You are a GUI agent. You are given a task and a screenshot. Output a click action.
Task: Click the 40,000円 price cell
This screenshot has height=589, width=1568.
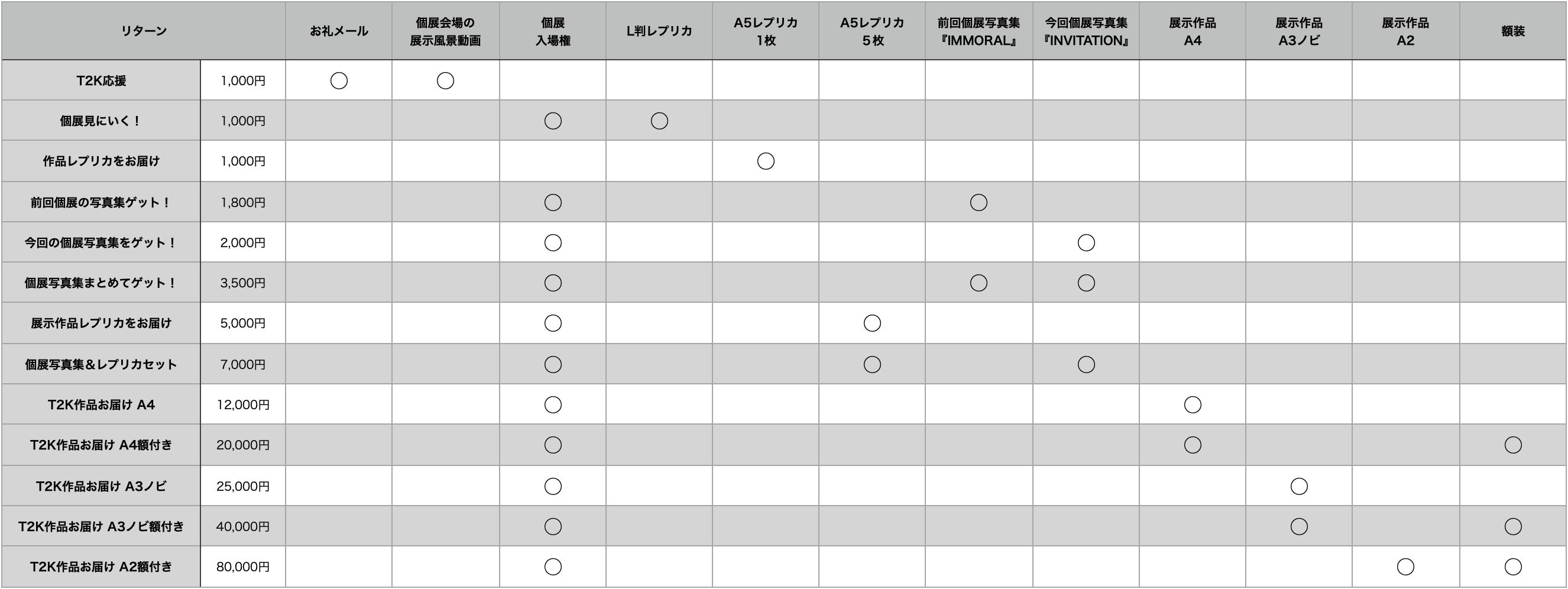(x=243, y=526)
